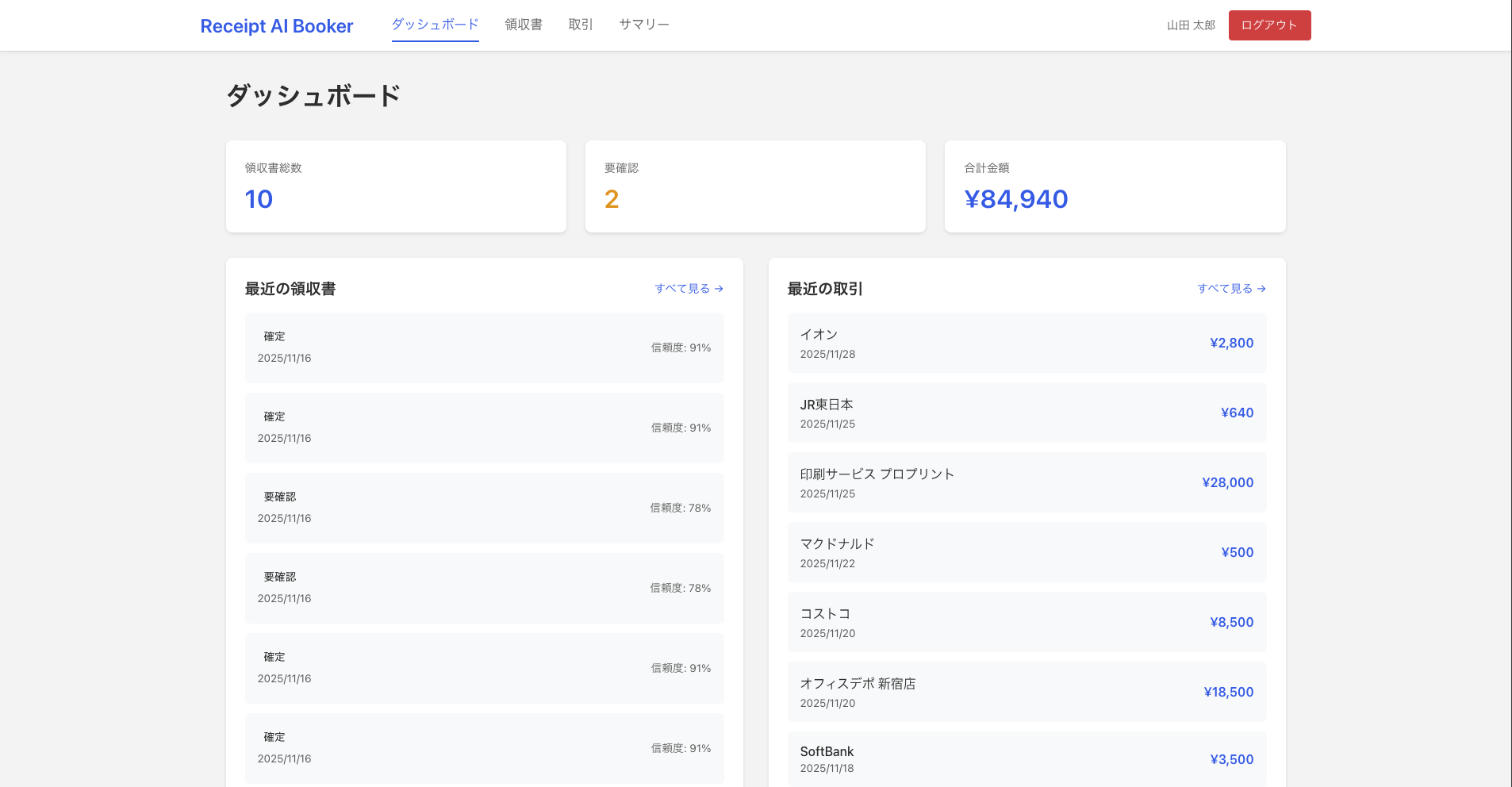View the サマリー page
1512x787 pixels.
(x=643, y=24)
